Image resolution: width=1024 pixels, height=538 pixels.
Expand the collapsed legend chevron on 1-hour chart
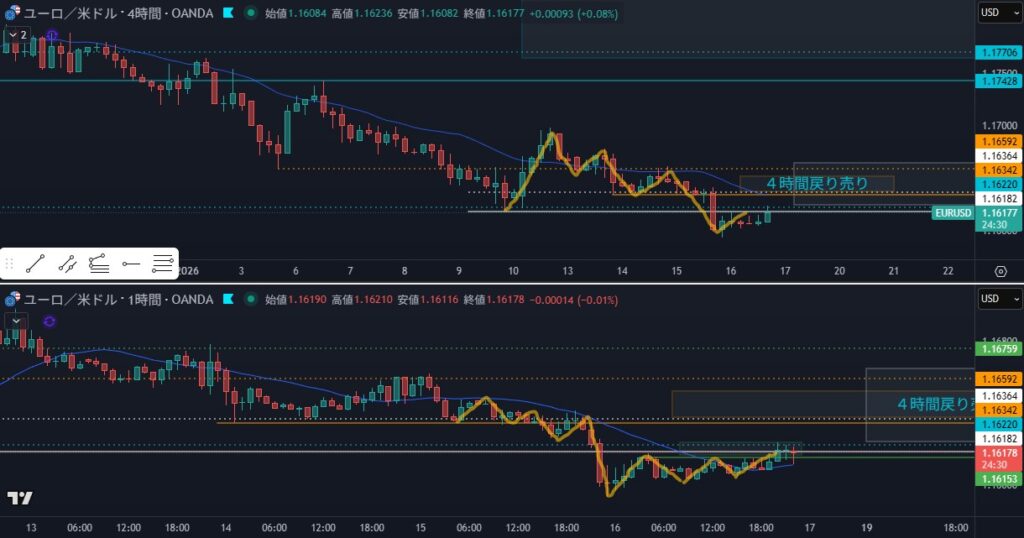coord(16,319)
